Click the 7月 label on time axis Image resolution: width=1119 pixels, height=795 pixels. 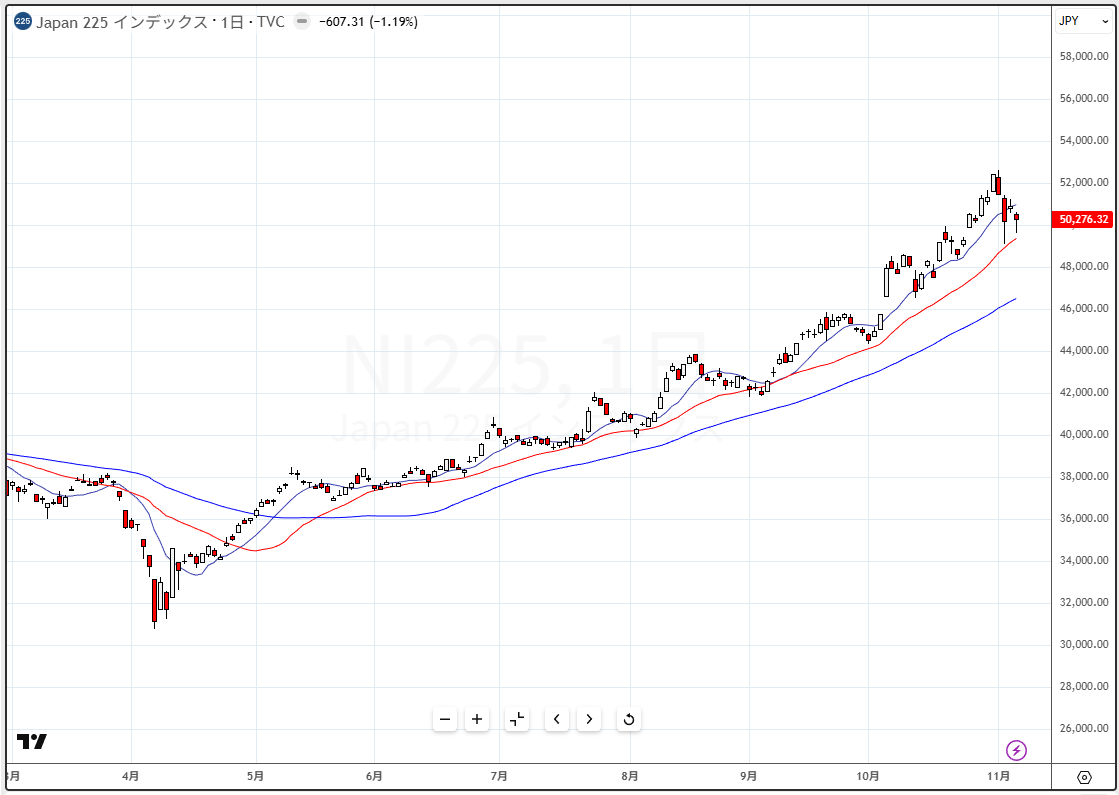pos(499,776)
